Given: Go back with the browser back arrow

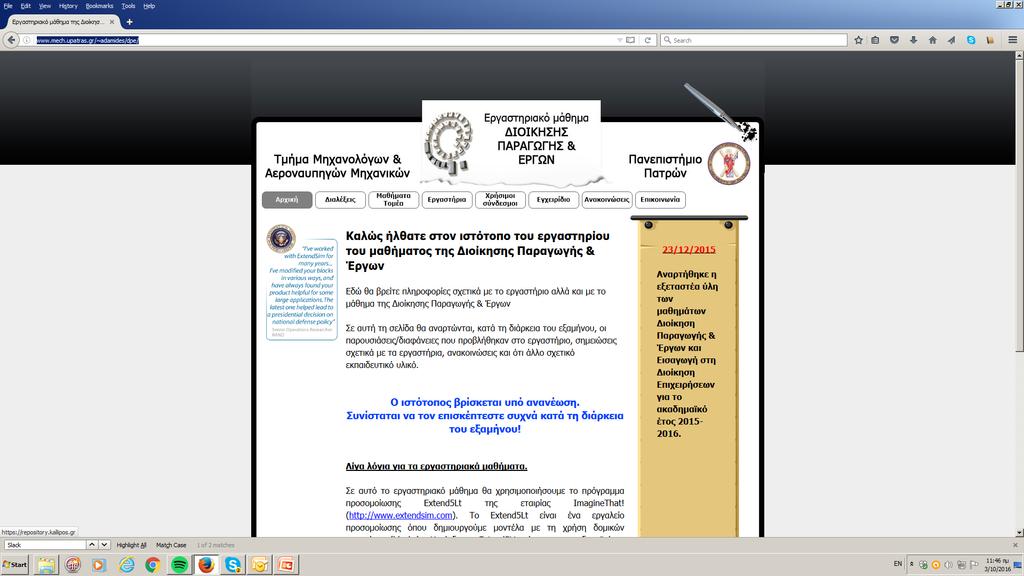Looking at the screenshot, I should [11, 40].
